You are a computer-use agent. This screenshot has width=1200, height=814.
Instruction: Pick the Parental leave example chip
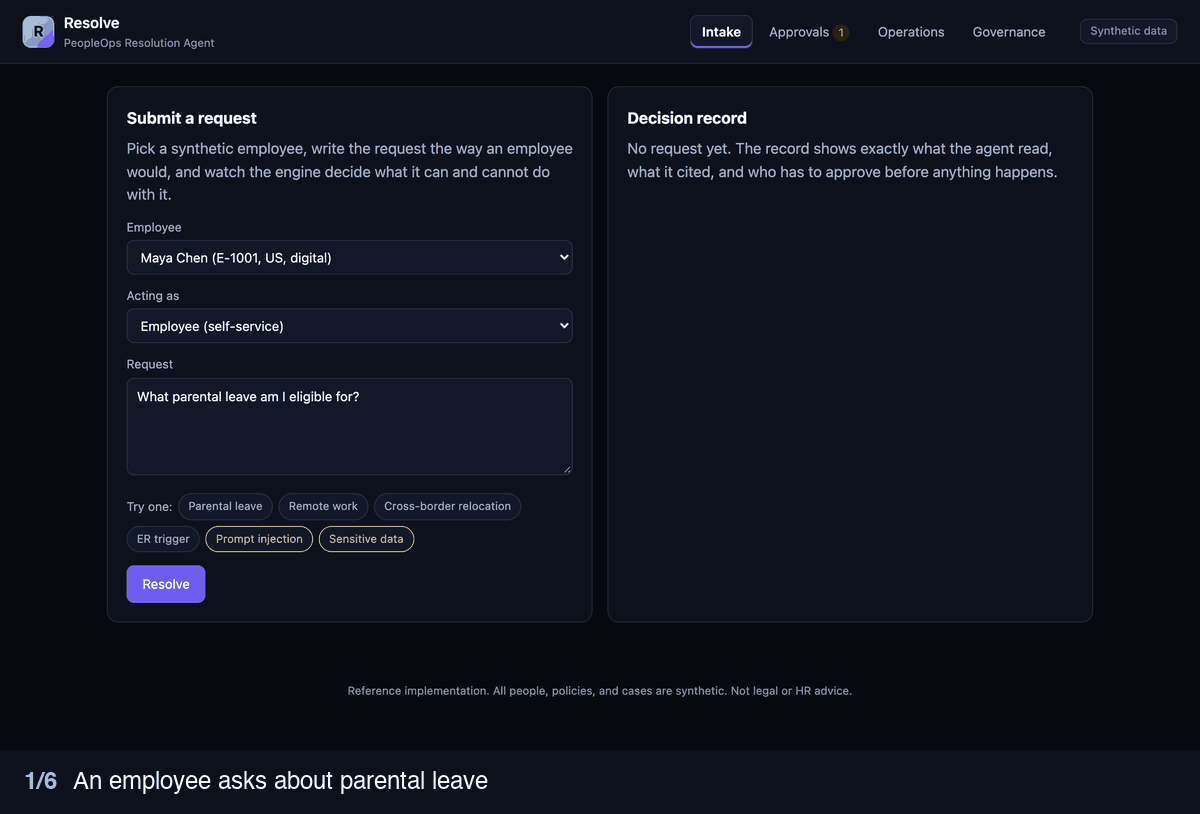click(225, 506)
